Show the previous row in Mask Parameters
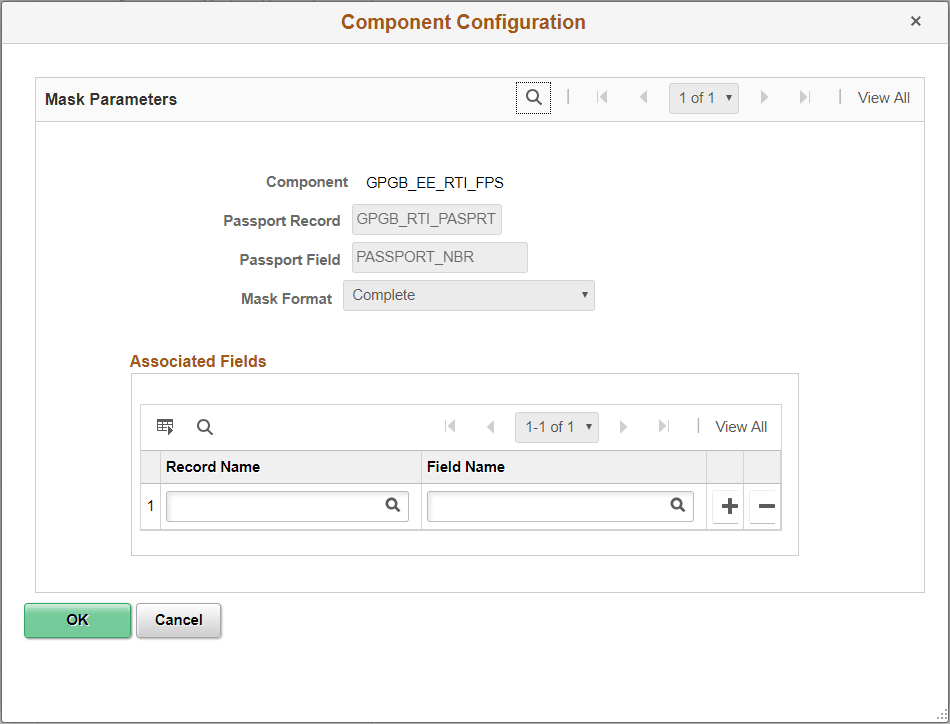This screenshot has width=950, height=724. [x=643, y=97]
